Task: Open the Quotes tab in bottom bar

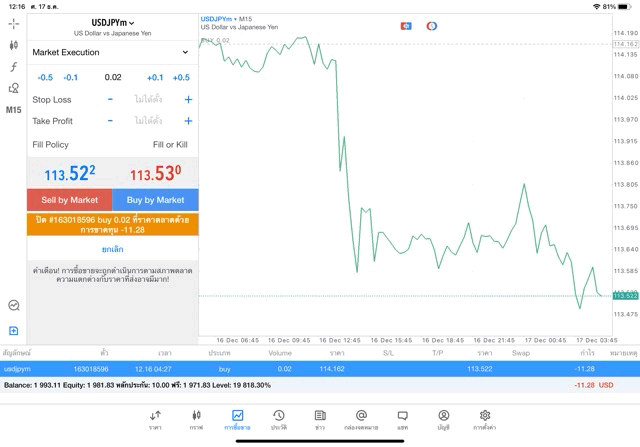Action: (x=155, y=419)
